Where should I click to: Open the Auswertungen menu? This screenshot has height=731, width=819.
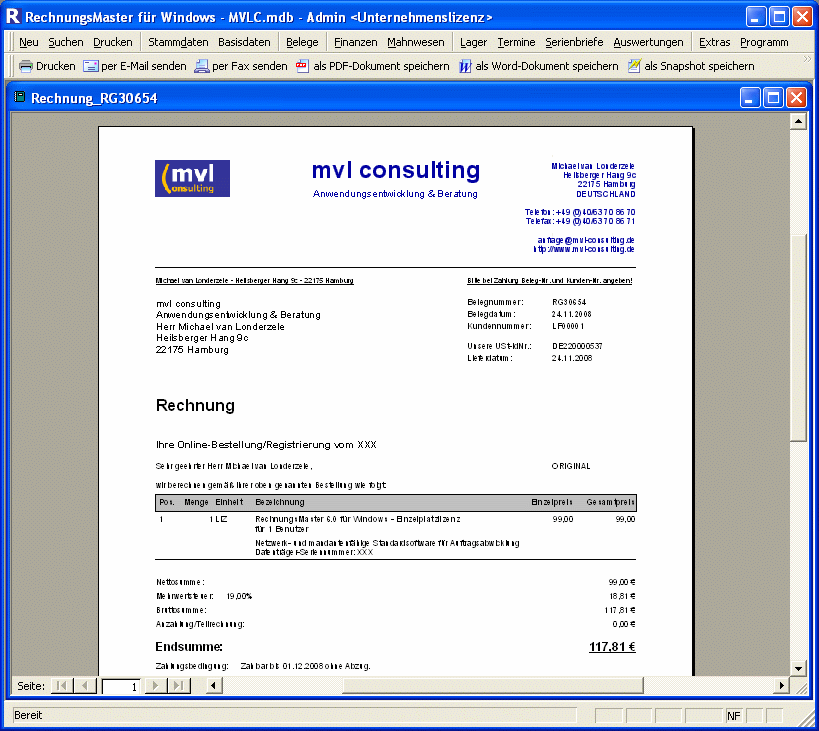(648, 42)
